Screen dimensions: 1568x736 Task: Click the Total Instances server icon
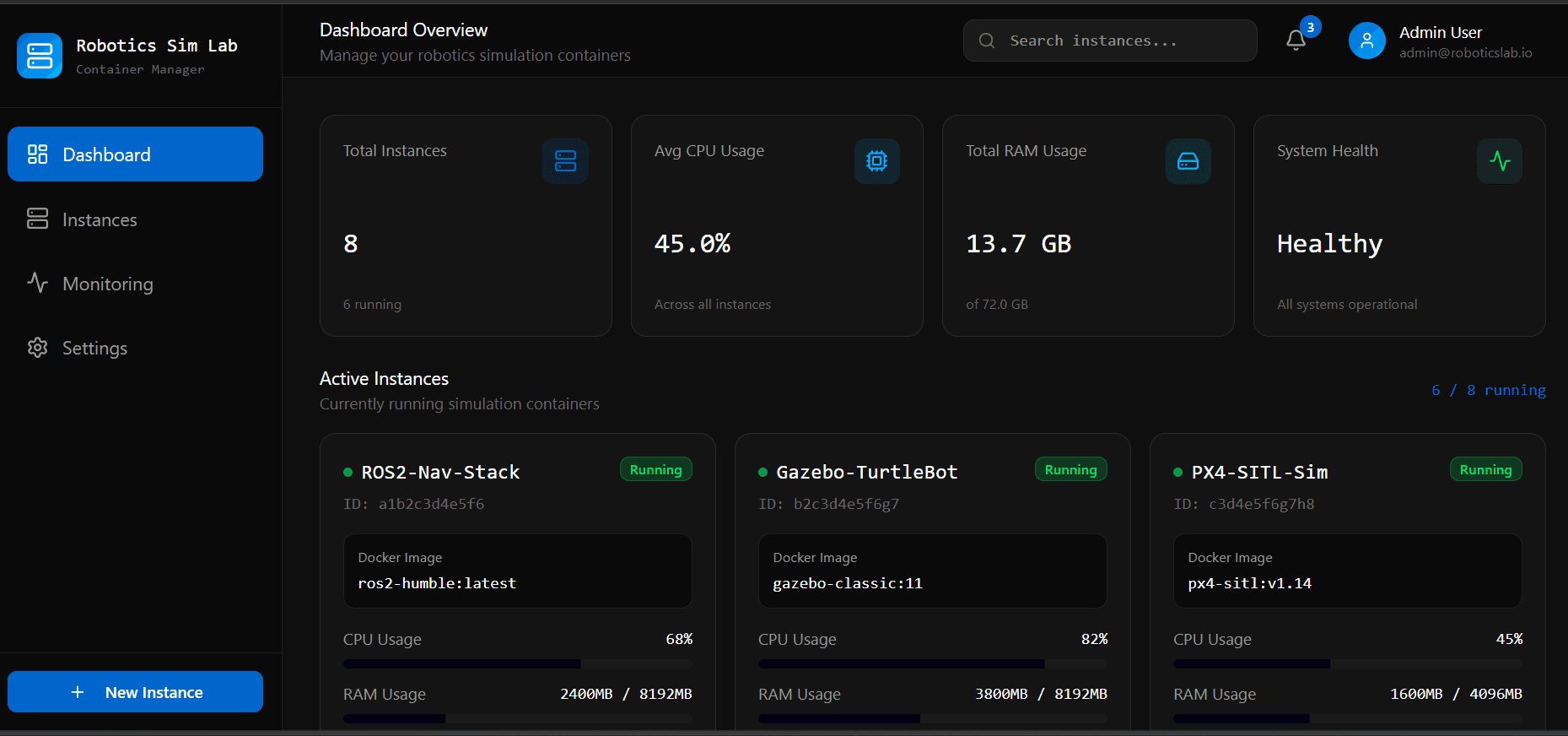tap(565, 161)
